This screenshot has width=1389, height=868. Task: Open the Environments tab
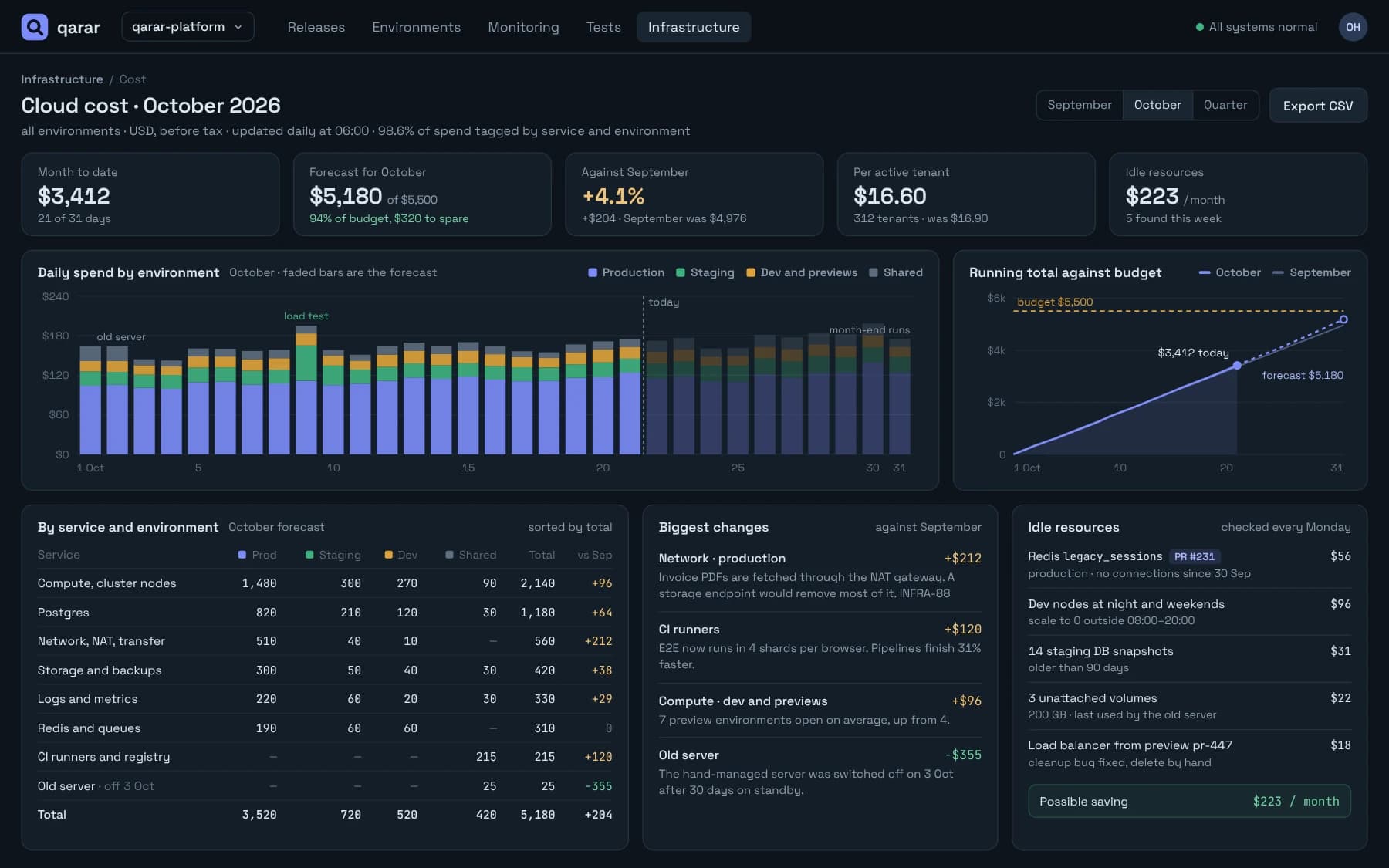(416, 27)
